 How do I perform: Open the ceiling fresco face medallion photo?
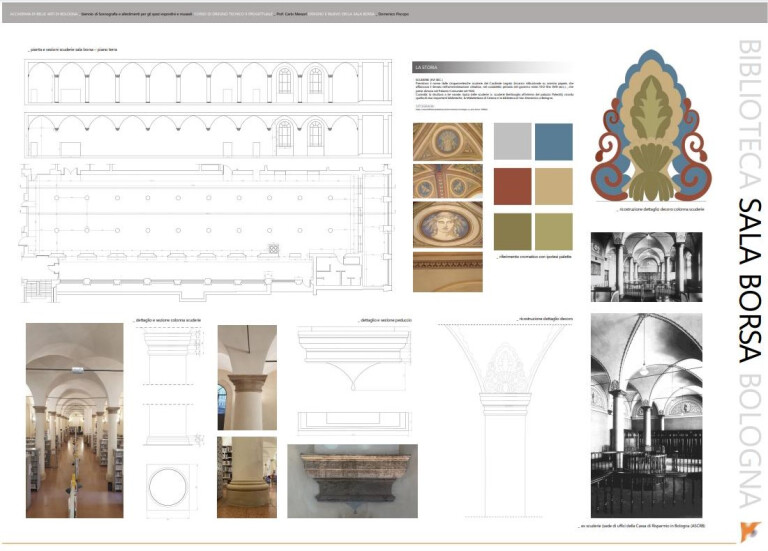447,225
